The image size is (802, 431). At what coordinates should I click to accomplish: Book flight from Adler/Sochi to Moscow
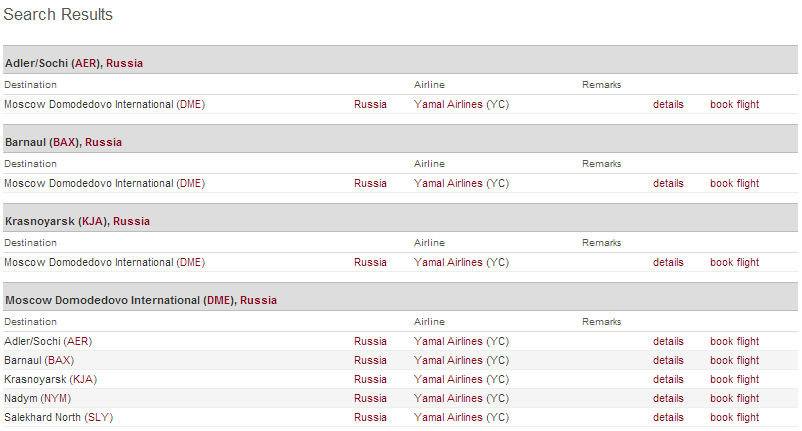[734, 104]
